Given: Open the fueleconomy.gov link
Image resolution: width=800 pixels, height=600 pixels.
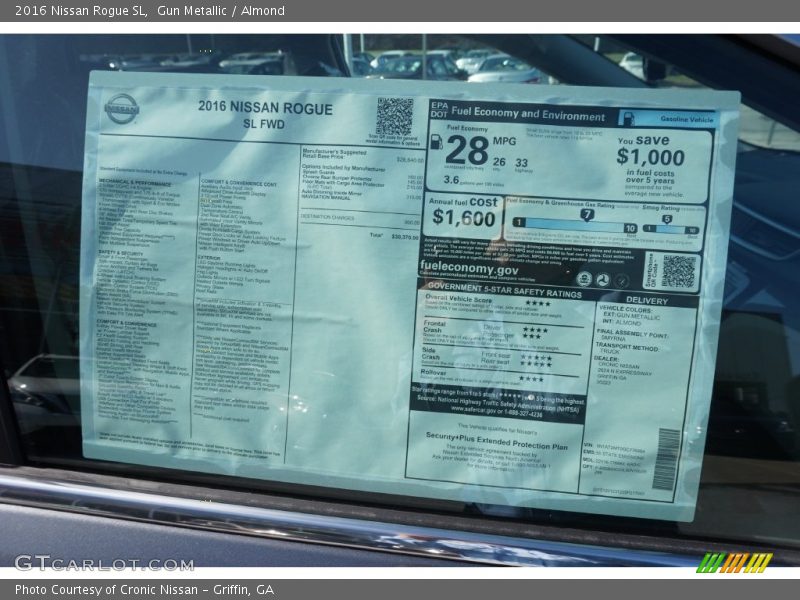Looking at the screenshot, I should click(469, 267).
